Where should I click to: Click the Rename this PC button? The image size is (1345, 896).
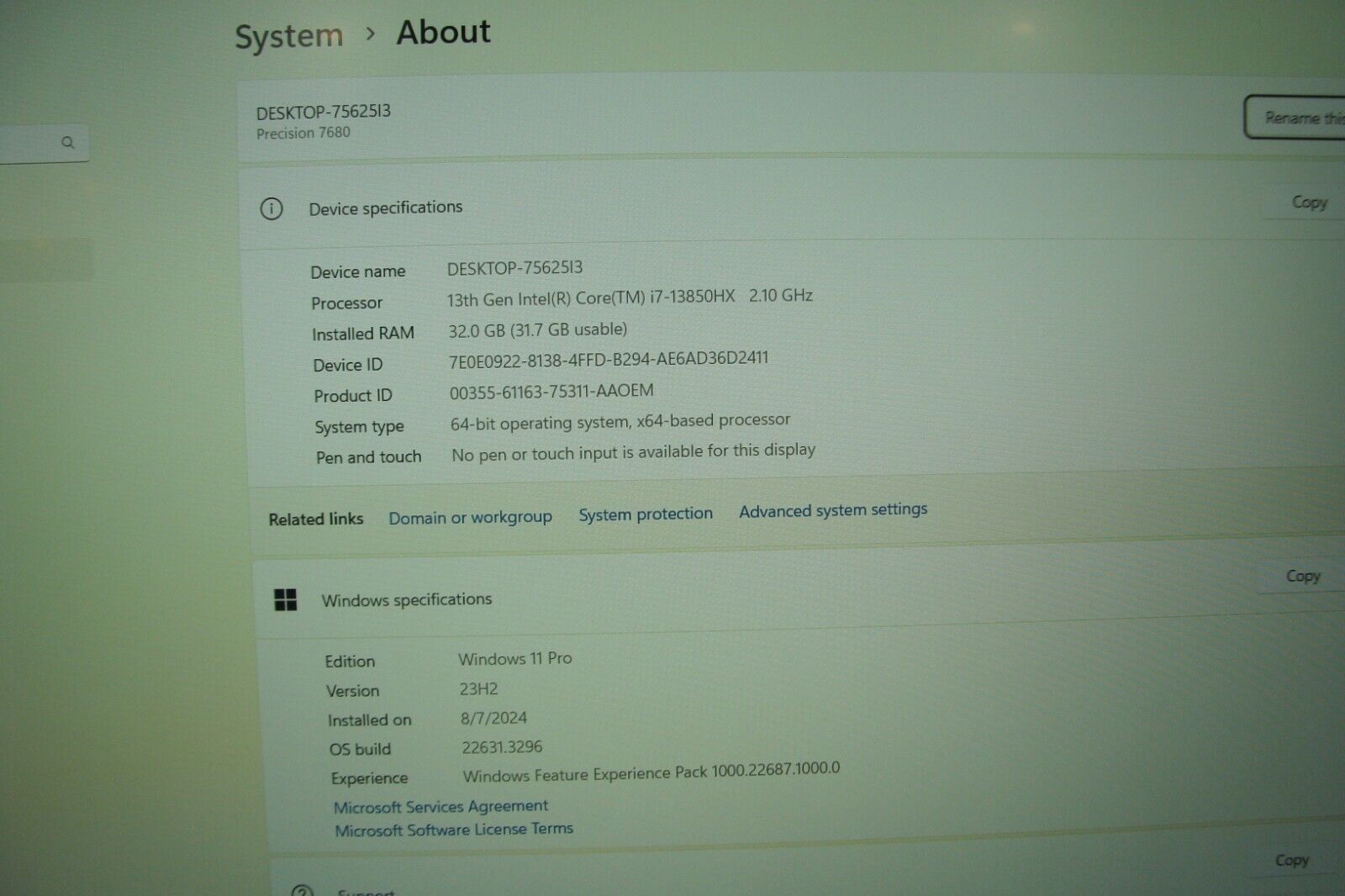[x=1295, y=117]
